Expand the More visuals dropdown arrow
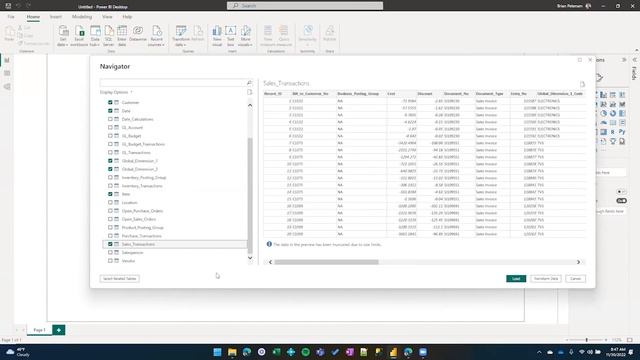Image resolution: width=640 pixels, height=360 pixels. pos(250,44)
